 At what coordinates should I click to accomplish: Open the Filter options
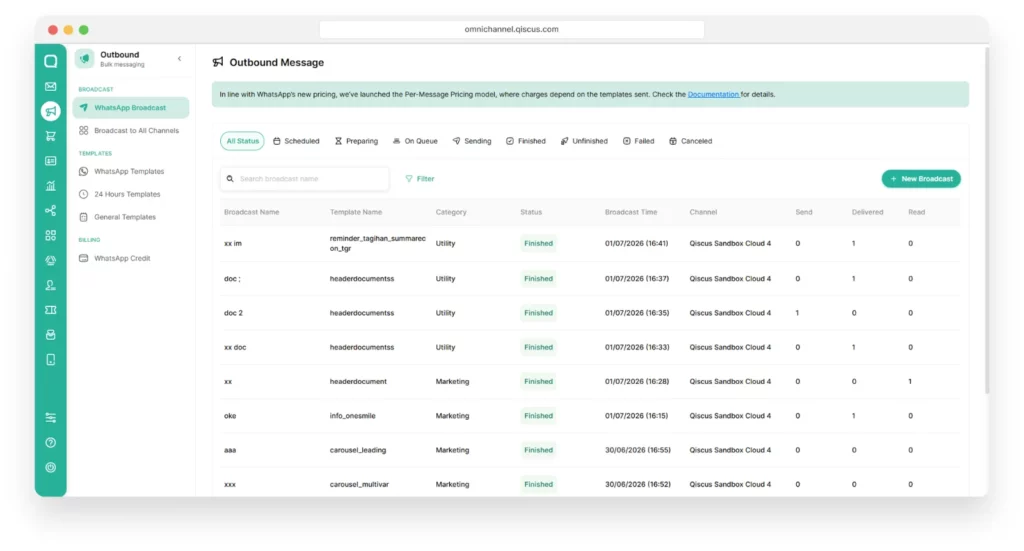(419, 179)
